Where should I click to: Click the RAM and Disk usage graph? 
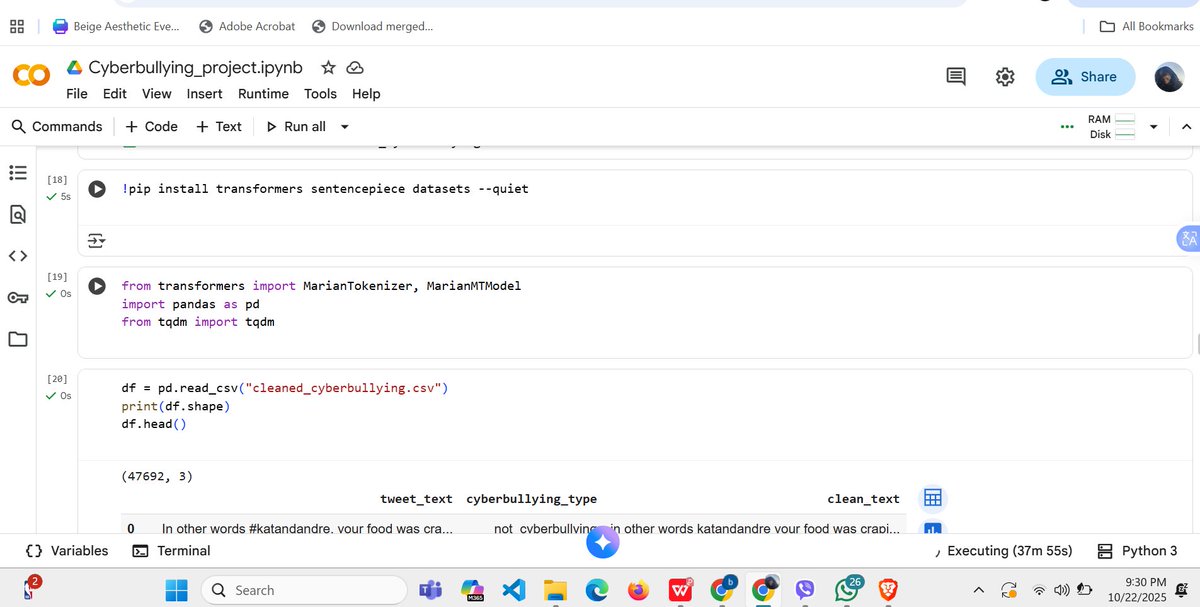[x=1113, y=127]
